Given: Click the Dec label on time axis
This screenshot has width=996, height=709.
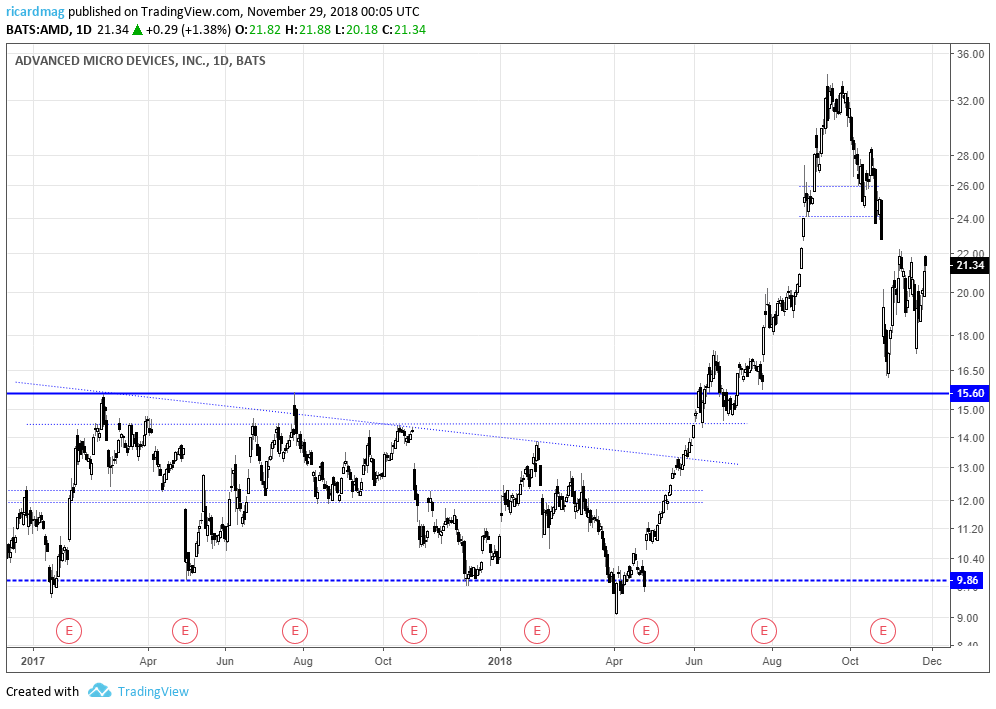Looking at the screenshot, I should coord(932,661).
